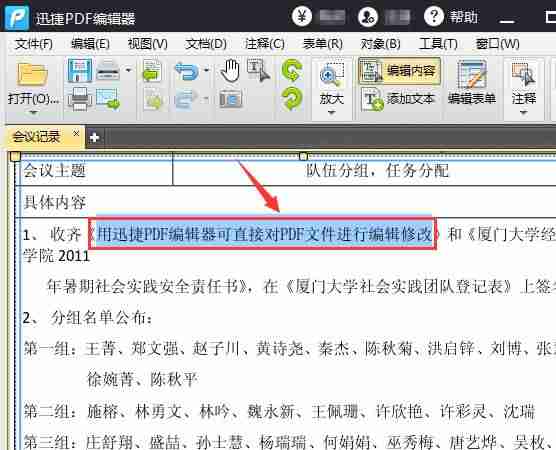Expand the scanner icon dropdown arrow

pos(128,70)
